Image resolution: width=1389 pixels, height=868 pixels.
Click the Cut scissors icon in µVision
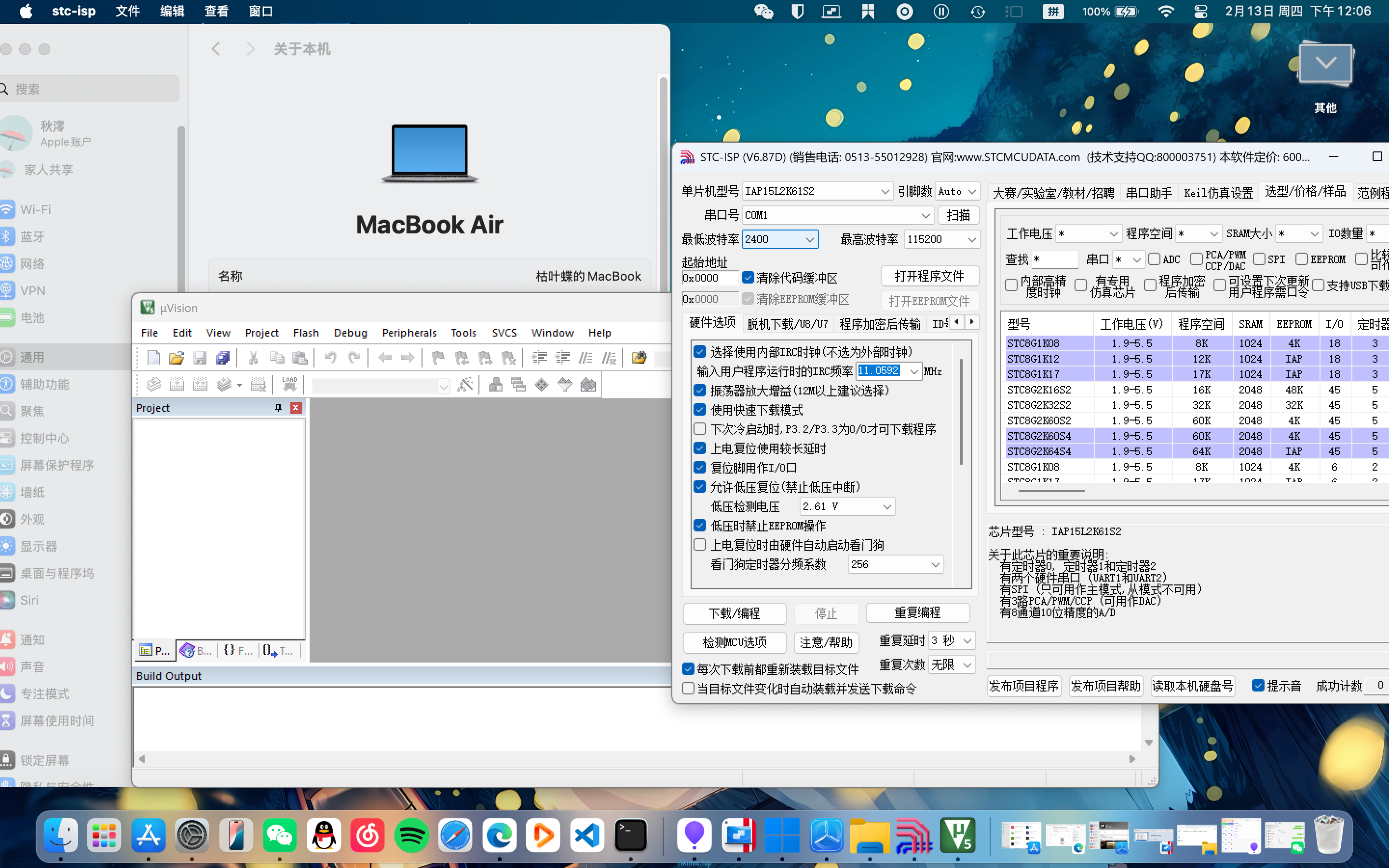pos(253,358)
